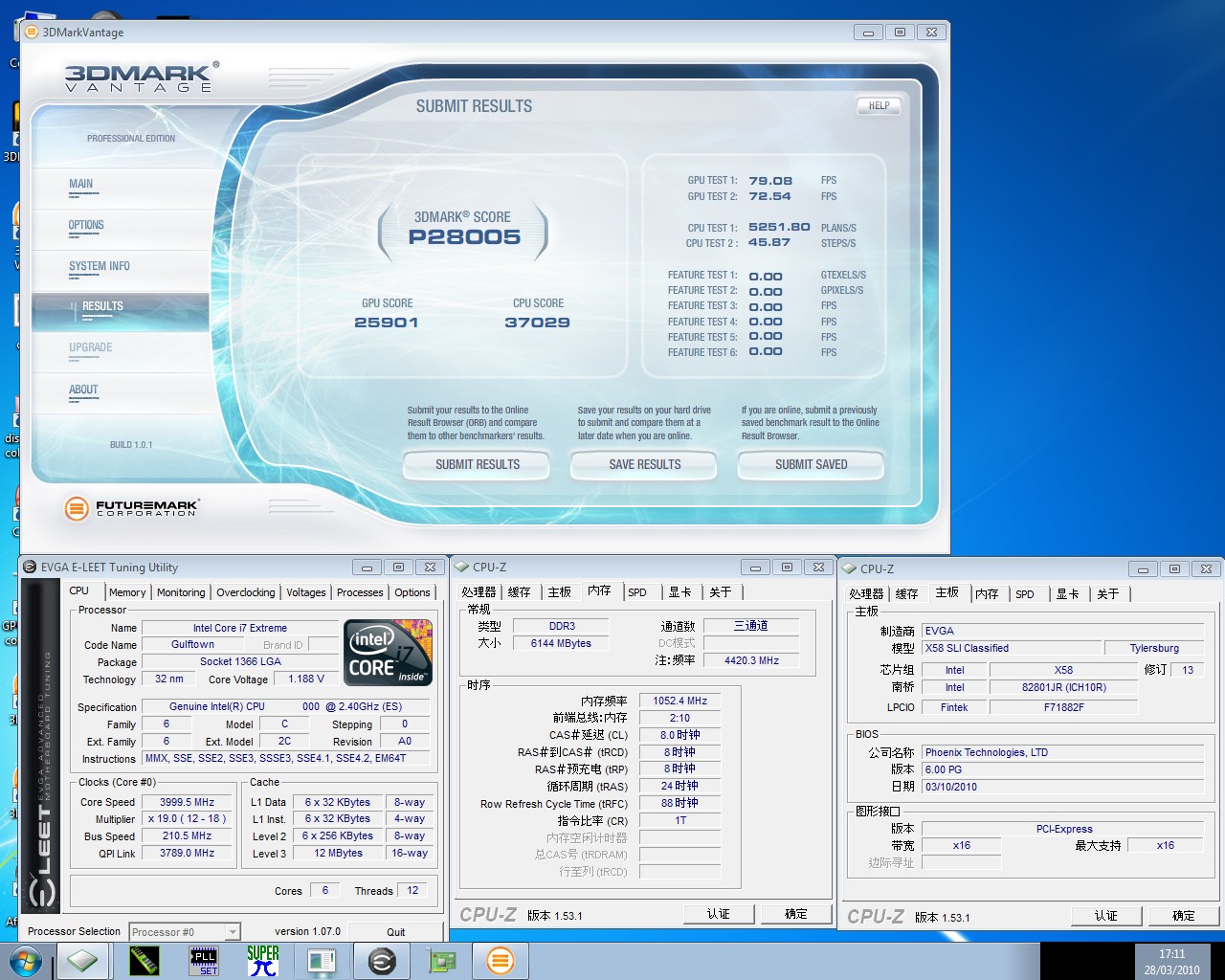Open the graphics card icon in taskbar

point(441,961)
